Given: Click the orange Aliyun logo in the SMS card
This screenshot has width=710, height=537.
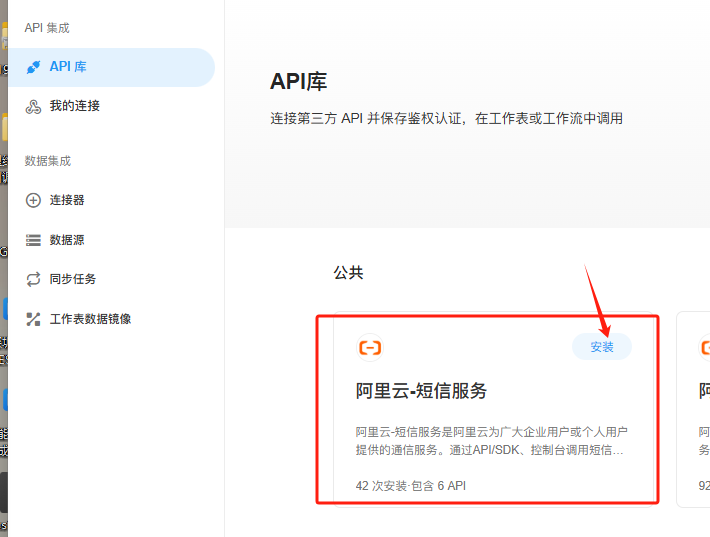Looking at the screenshot, I should click(370, 347).
